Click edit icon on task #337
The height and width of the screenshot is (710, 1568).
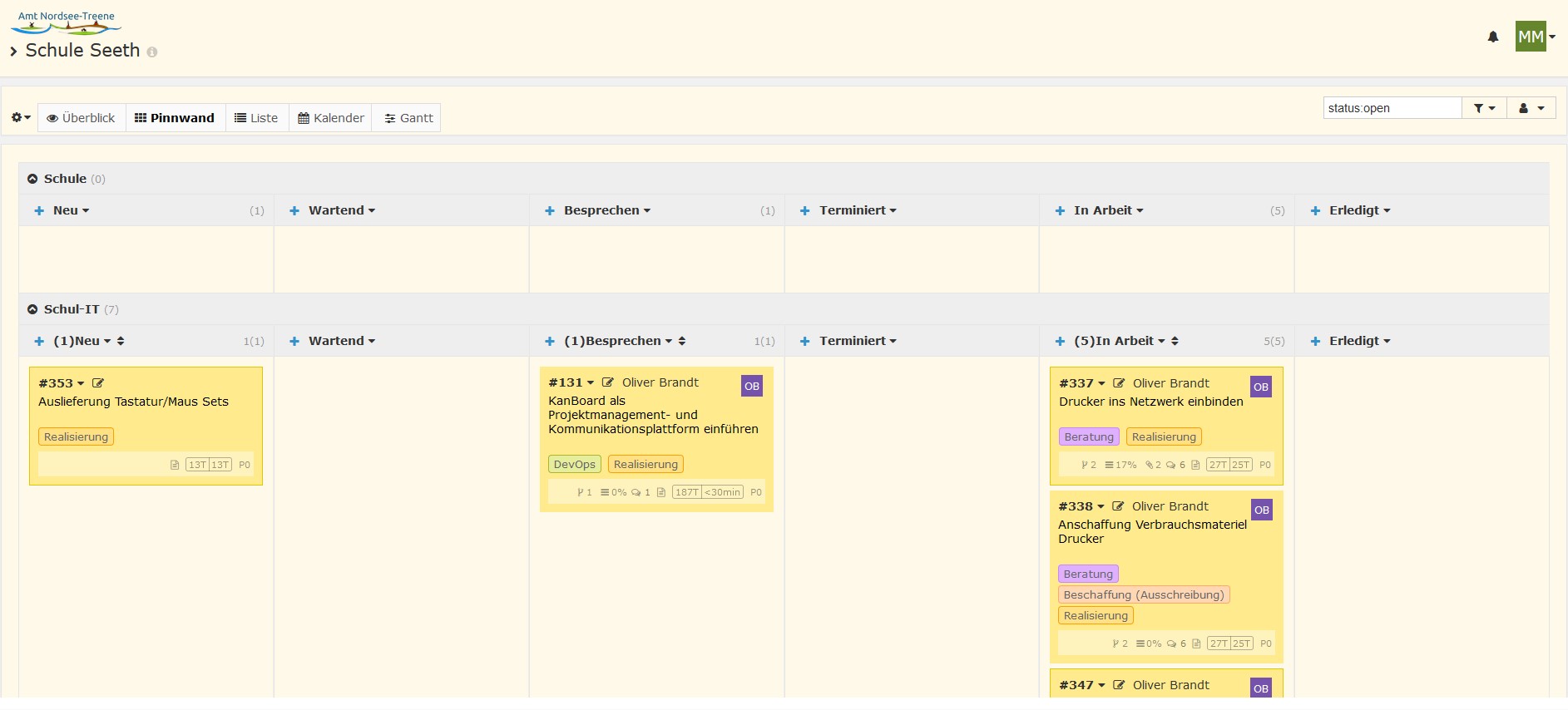click(1119, 383)
